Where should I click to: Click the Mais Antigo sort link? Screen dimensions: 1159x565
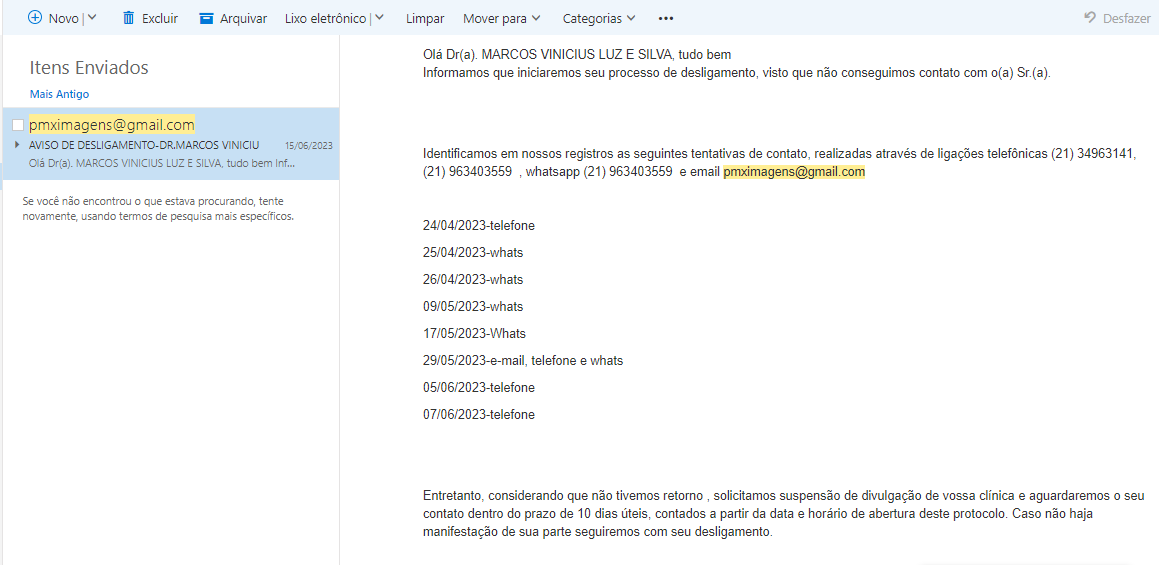pyautogui.click(x=60, y=95)
